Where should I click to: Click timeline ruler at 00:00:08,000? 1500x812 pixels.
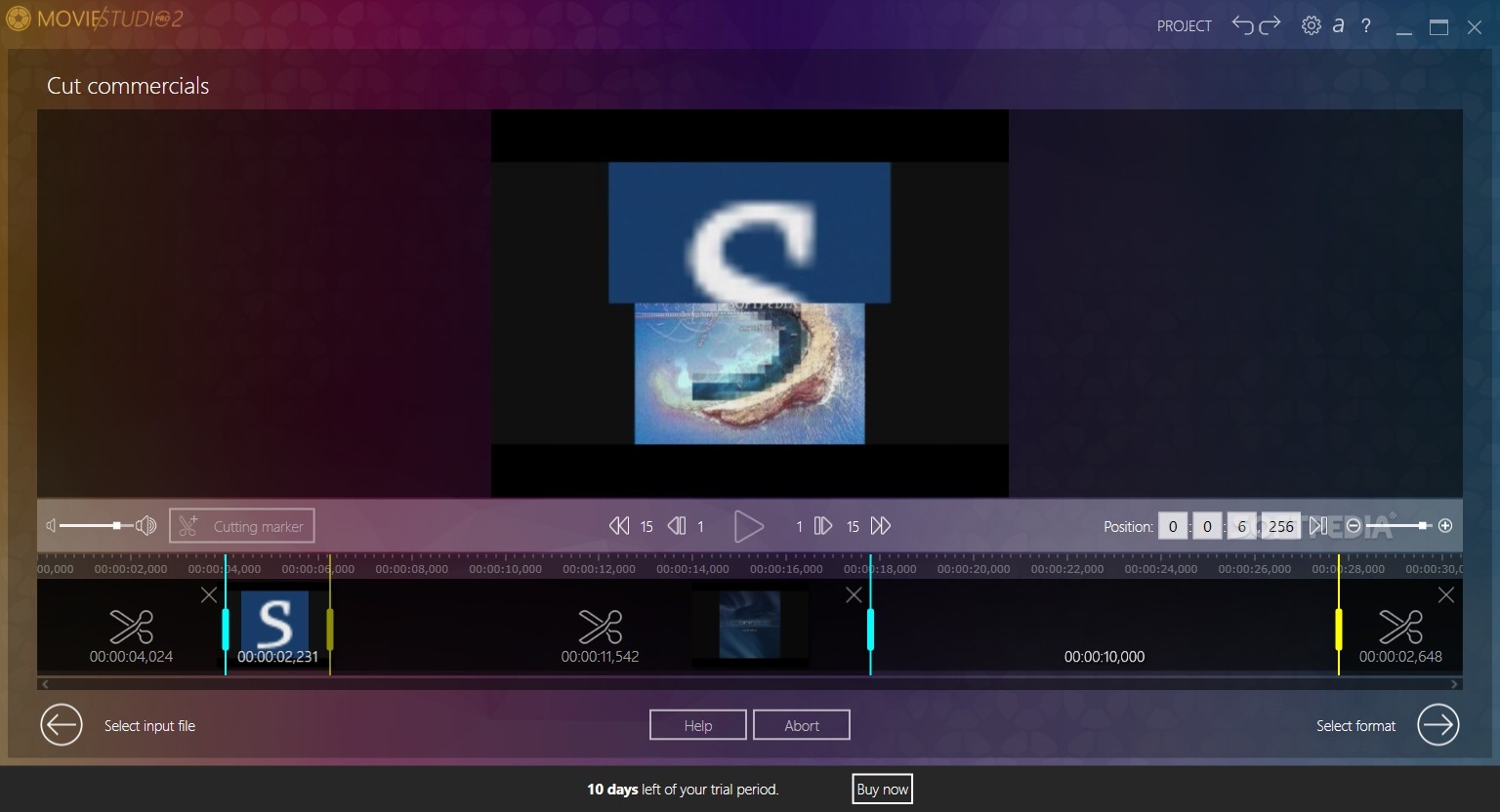pyautogui.click(x=411, y=568)
